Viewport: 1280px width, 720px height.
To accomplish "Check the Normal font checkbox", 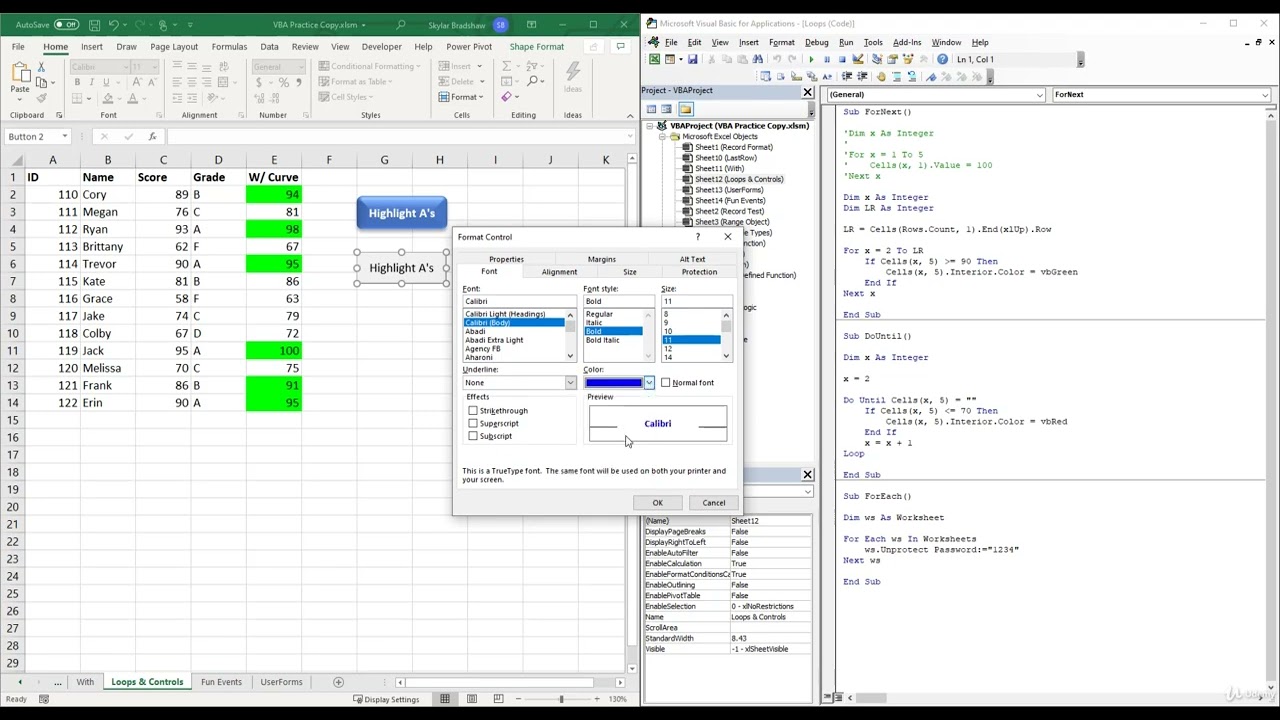I will point(666,383).
